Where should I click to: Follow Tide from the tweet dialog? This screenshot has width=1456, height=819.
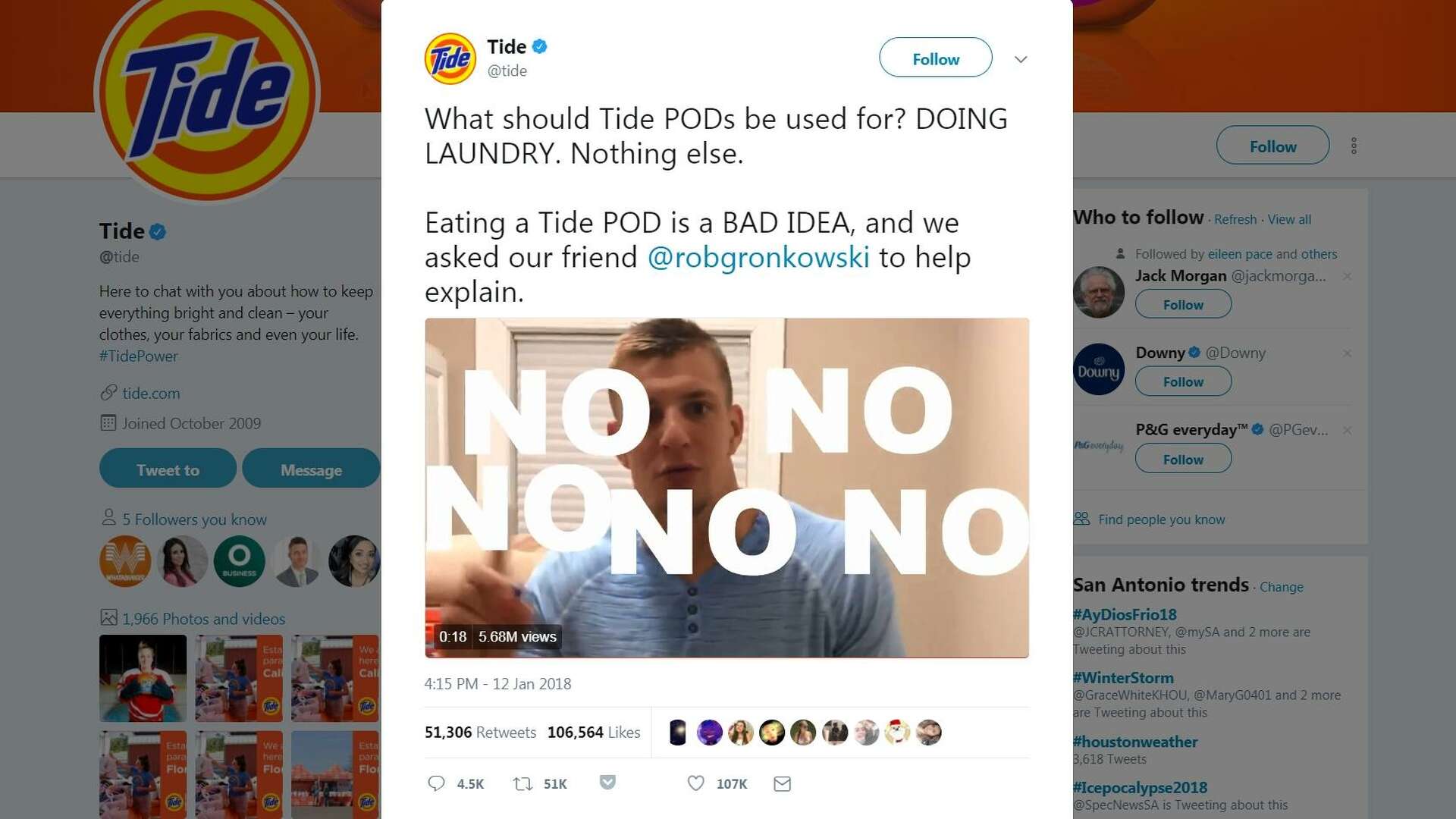click(935, 58)
